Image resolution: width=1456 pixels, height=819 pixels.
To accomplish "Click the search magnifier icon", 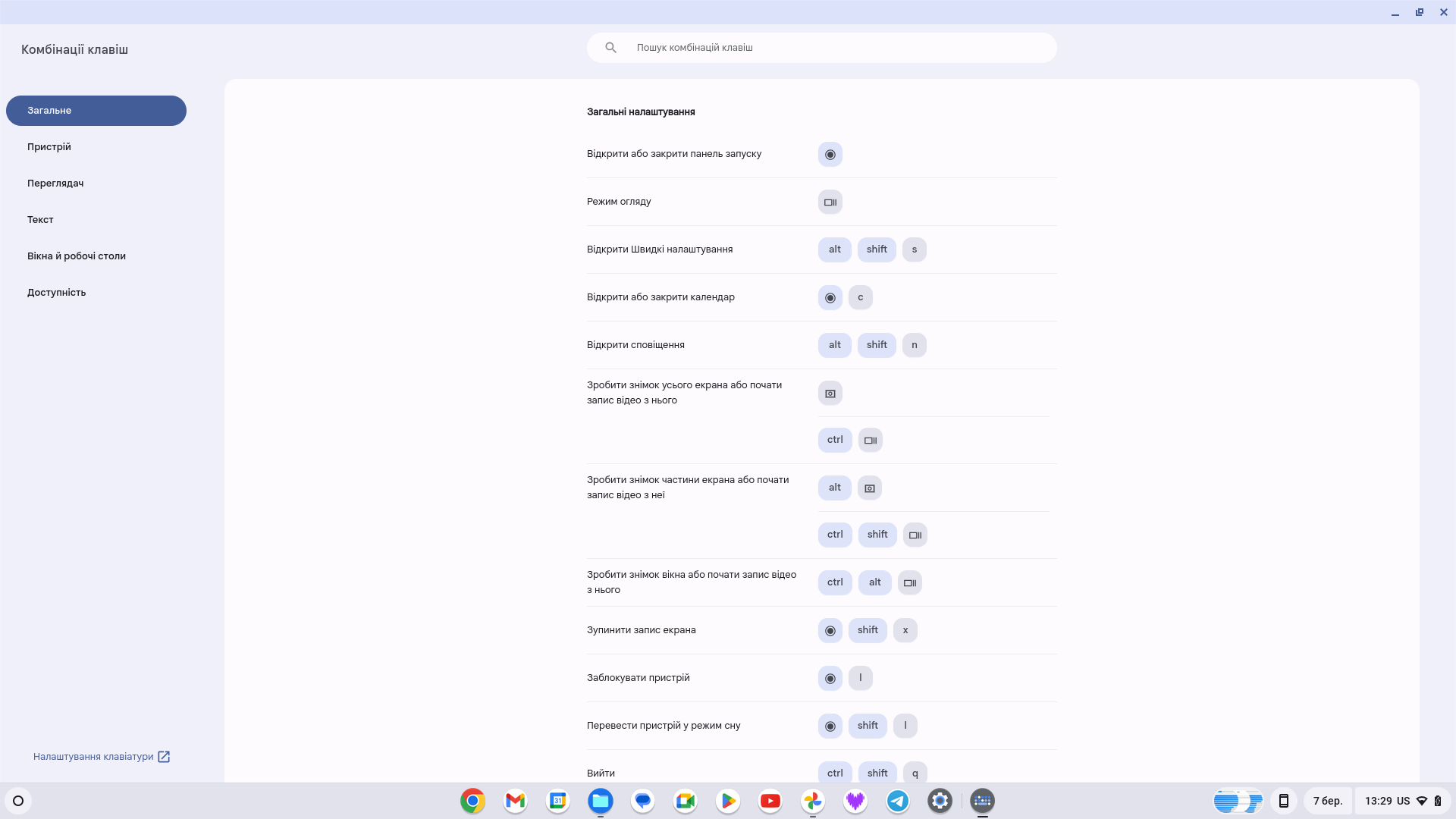I will pyautogui.click(x=610, y=48).
